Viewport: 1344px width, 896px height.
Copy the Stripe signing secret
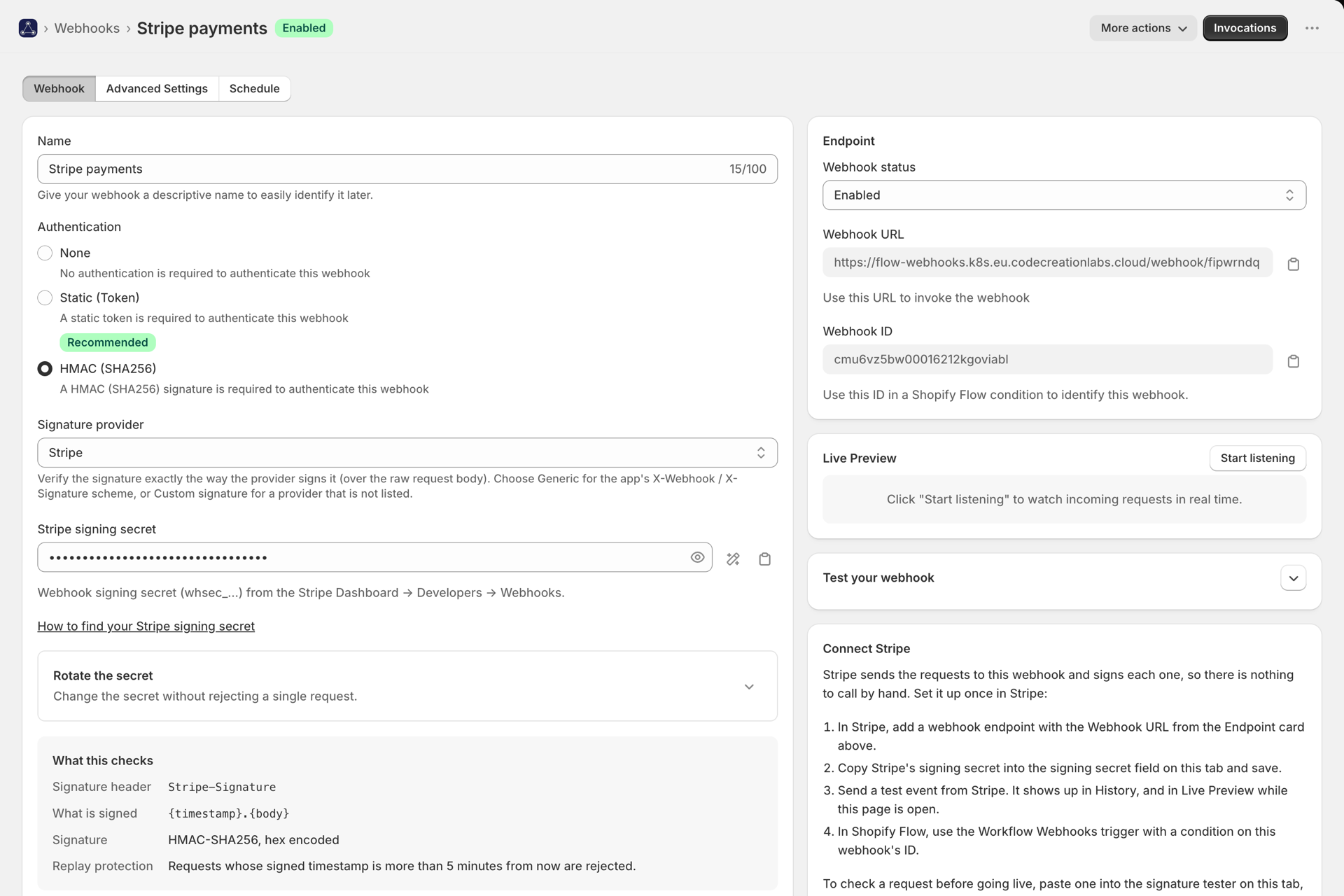764,559
